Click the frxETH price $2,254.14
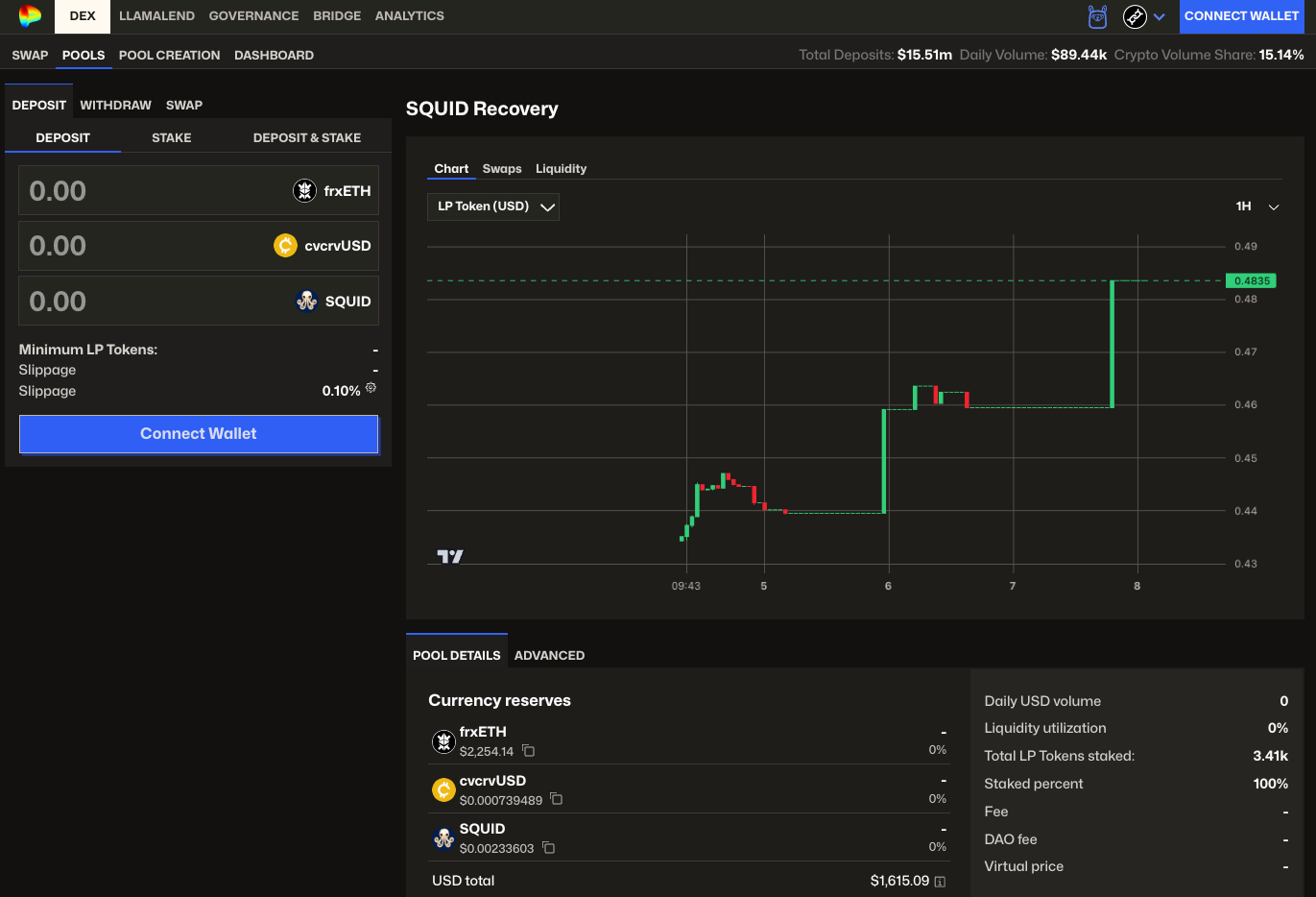Image resolution: width=1316 pixels, height=897 pixels. pyautogui.click(x=487, y=751)
